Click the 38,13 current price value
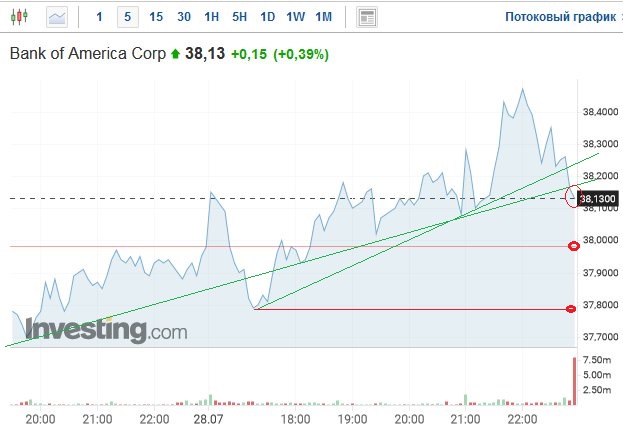Image resolution: width=623 pixels, height=429 pixels. (x=205, y=53)
